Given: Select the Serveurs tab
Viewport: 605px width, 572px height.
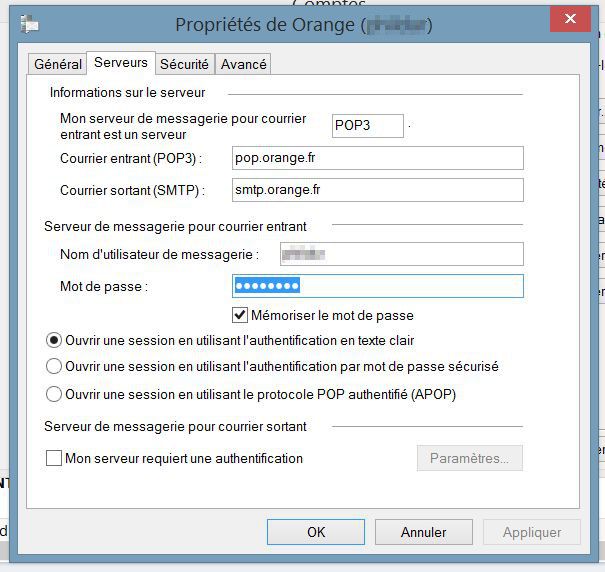Looking at the screenshot, I should 121,63.
